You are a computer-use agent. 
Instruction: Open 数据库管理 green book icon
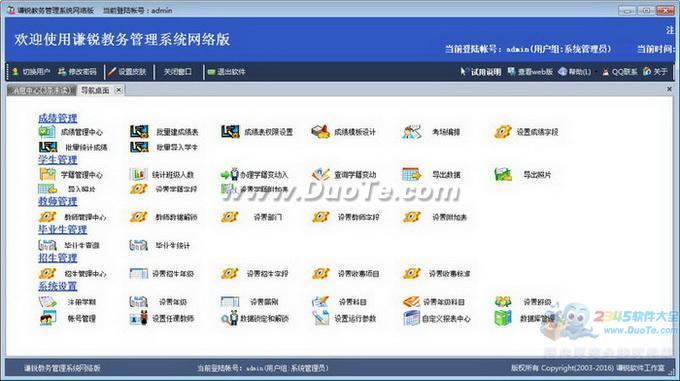pos(503,318)
